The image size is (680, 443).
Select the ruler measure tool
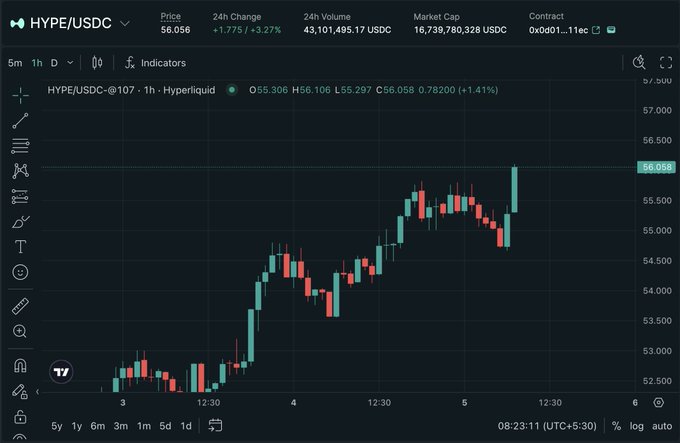coord(20,306)
